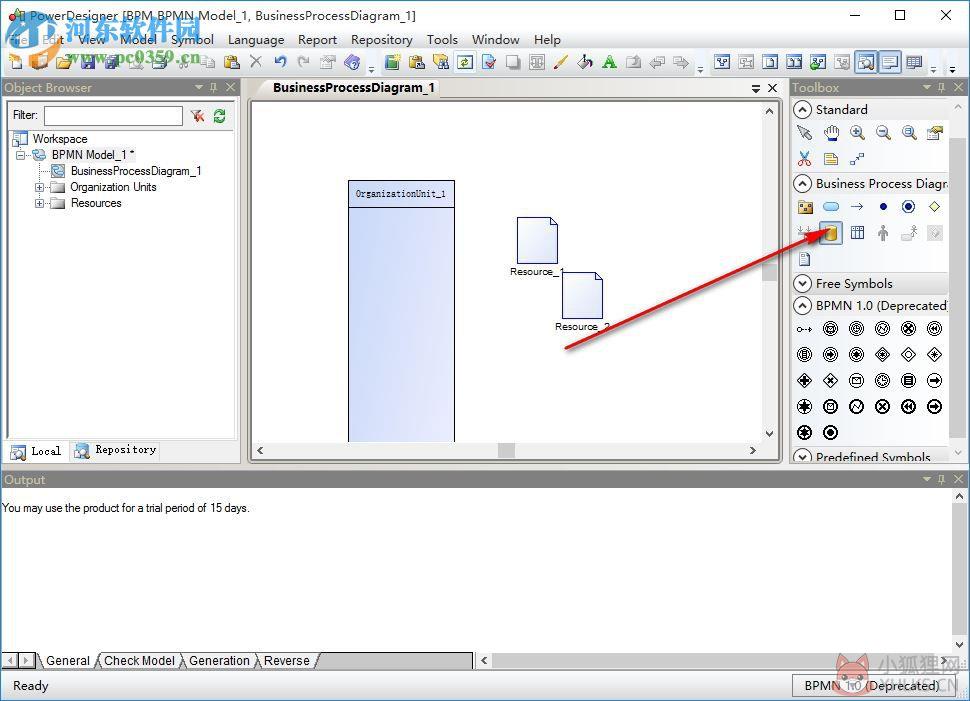Open the diagram tab list dropdown arrow
The height and width of the screenshot is (701, 970).
tap(755, 88)
